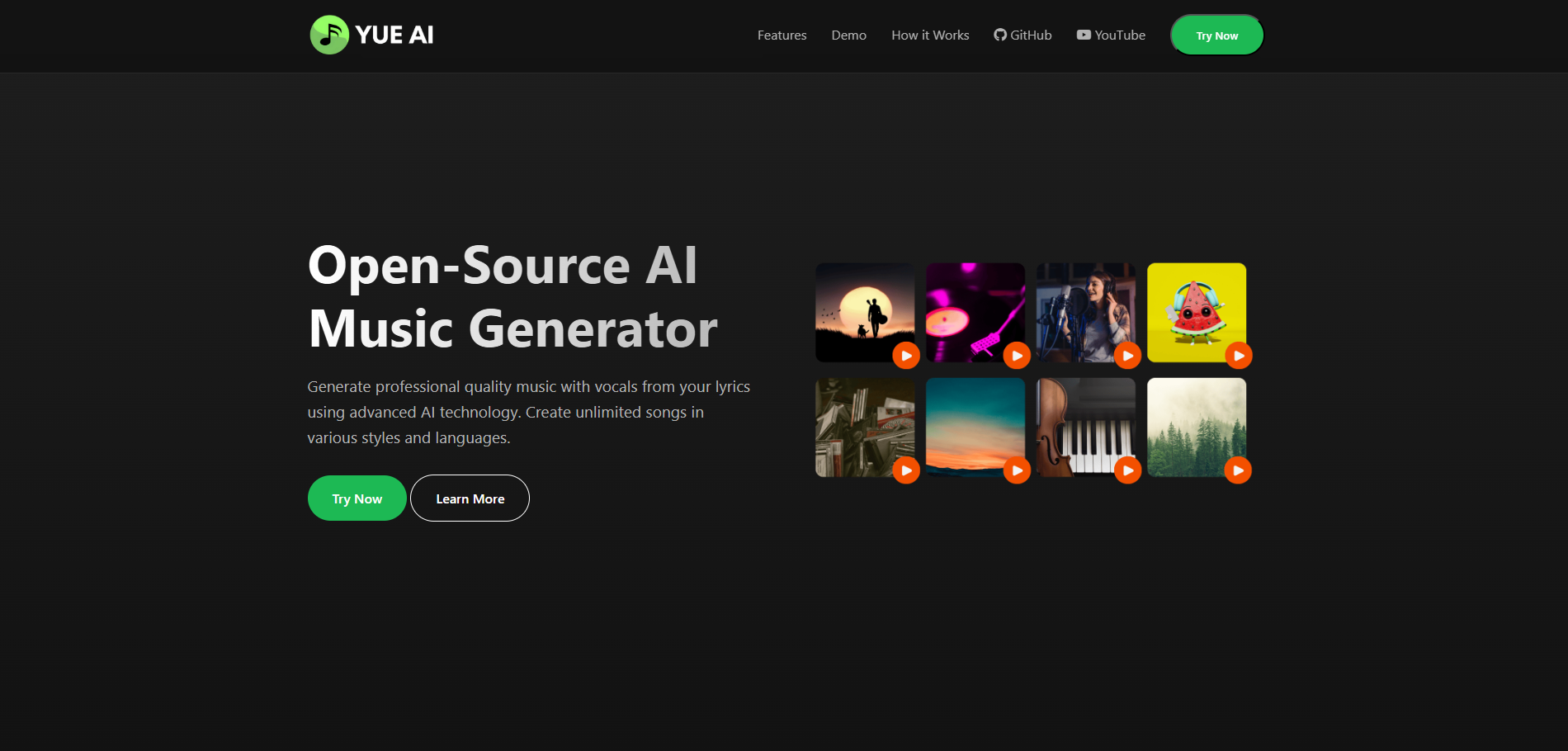The width and height of the screenshot is (1568, 751).
Task: Click the YUE AI brand name text
Action: point(394,35)
